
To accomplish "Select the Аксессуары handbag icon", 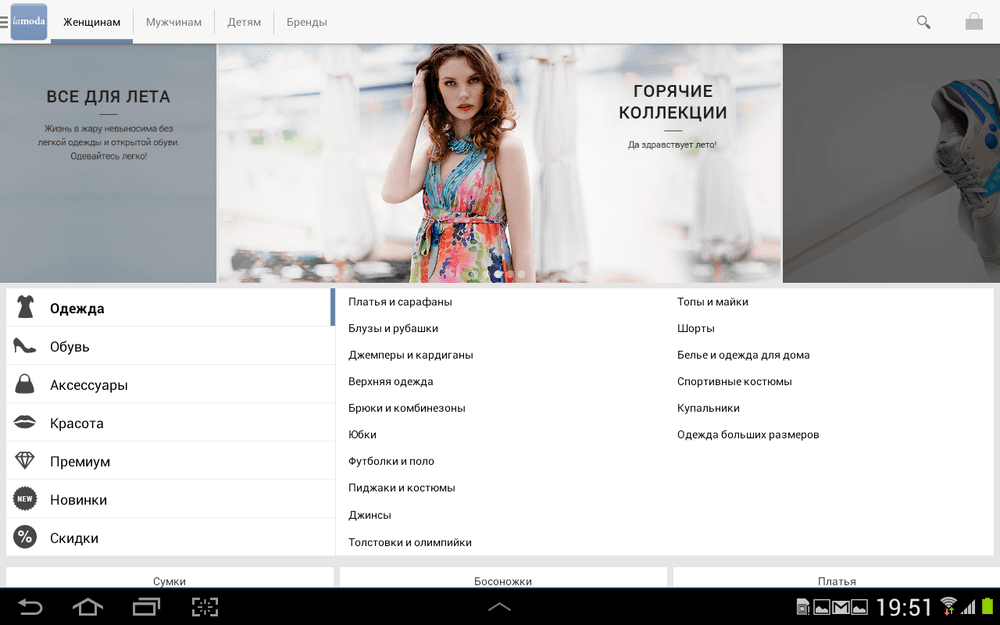I will [25, 384].
